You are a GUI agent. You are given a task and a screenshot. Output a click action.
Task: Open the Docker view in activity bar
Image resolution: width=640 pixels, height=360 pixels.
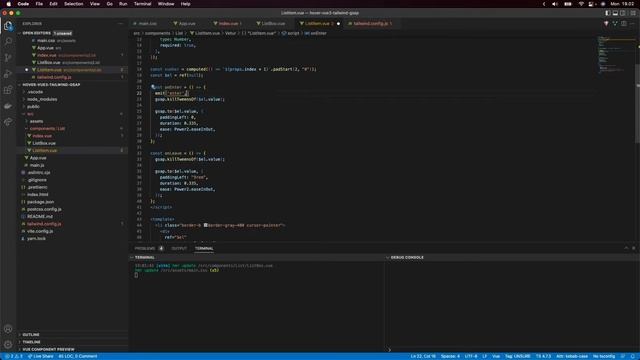pos(8,106)
